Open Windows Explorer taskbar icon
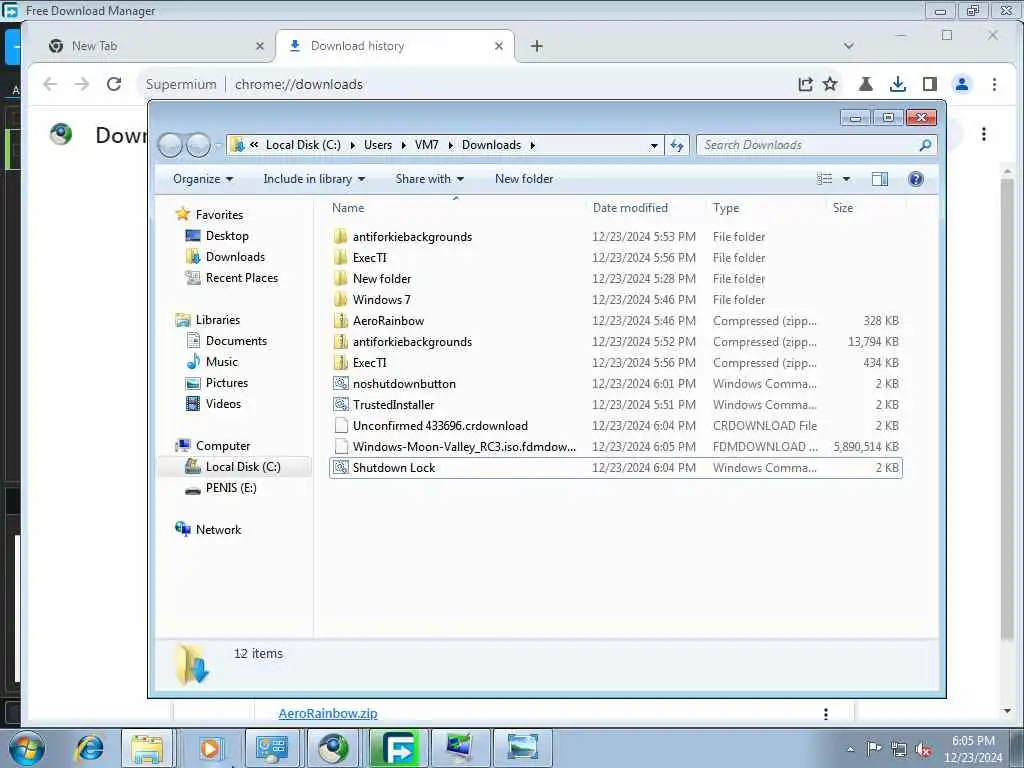Viewport: 1024px width, 768px height. (147, 748)
